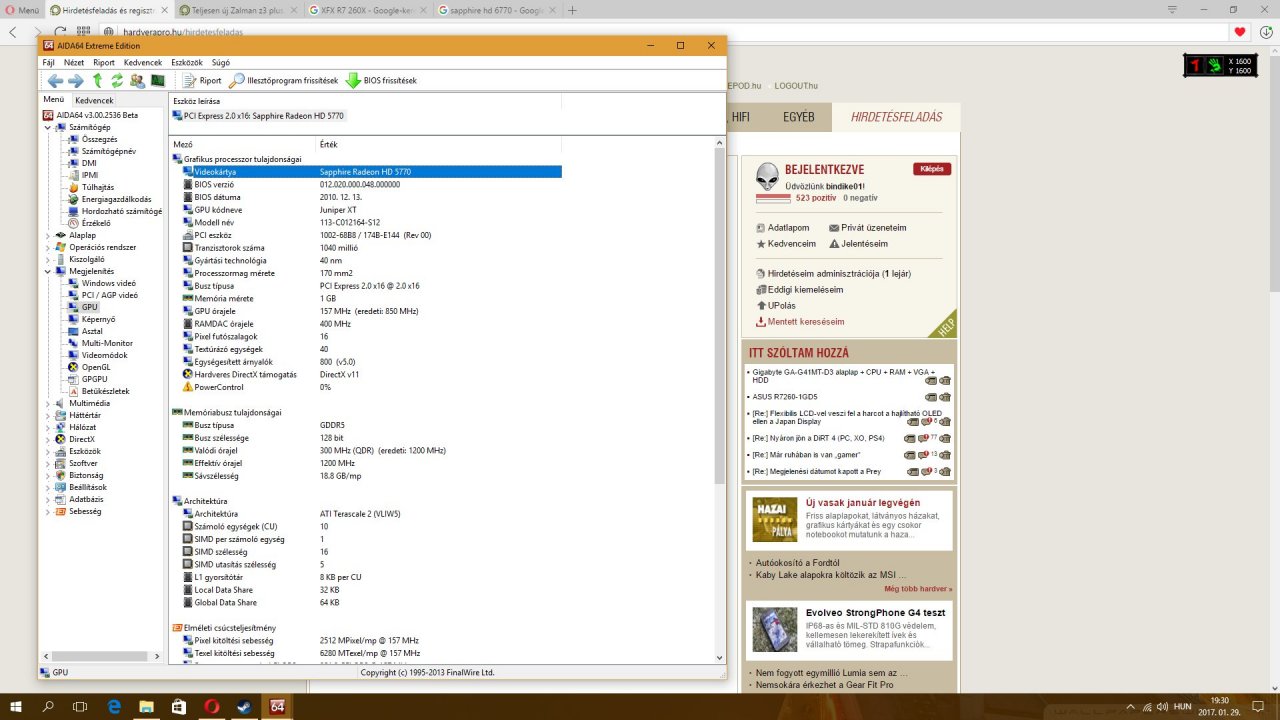Collapse the Megjelenítés tree node

(x=48, y=271)
